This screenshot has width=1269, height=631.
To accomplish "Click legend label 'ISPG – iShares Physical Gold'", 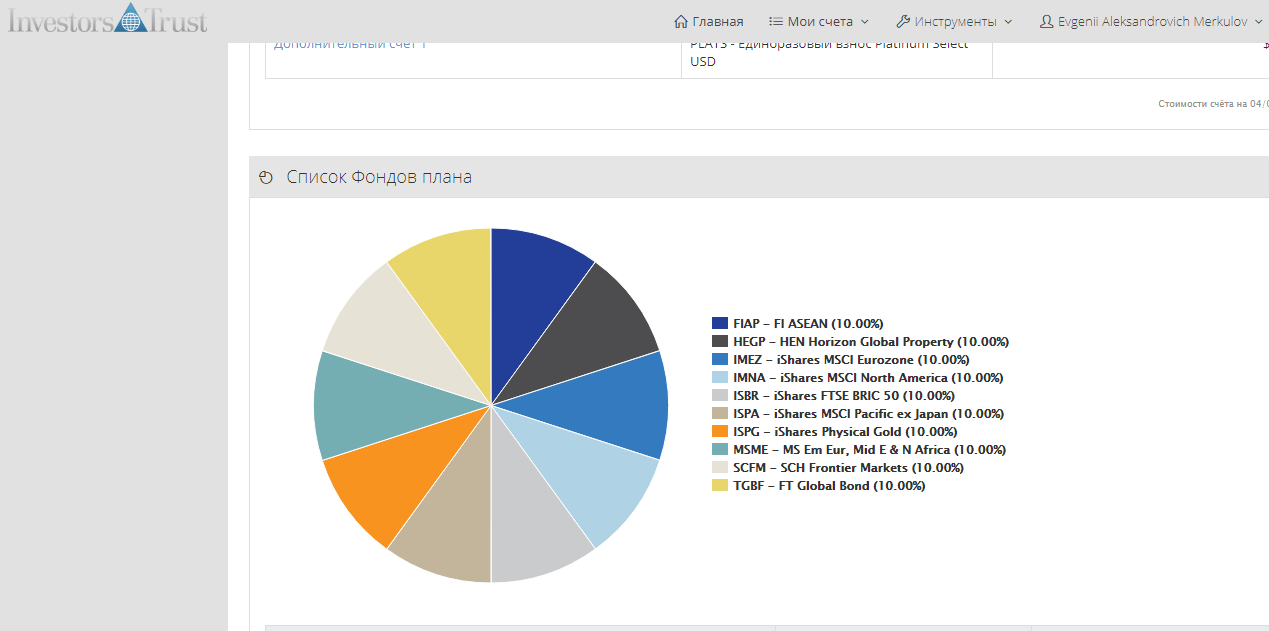I will (x=845, y=432).
